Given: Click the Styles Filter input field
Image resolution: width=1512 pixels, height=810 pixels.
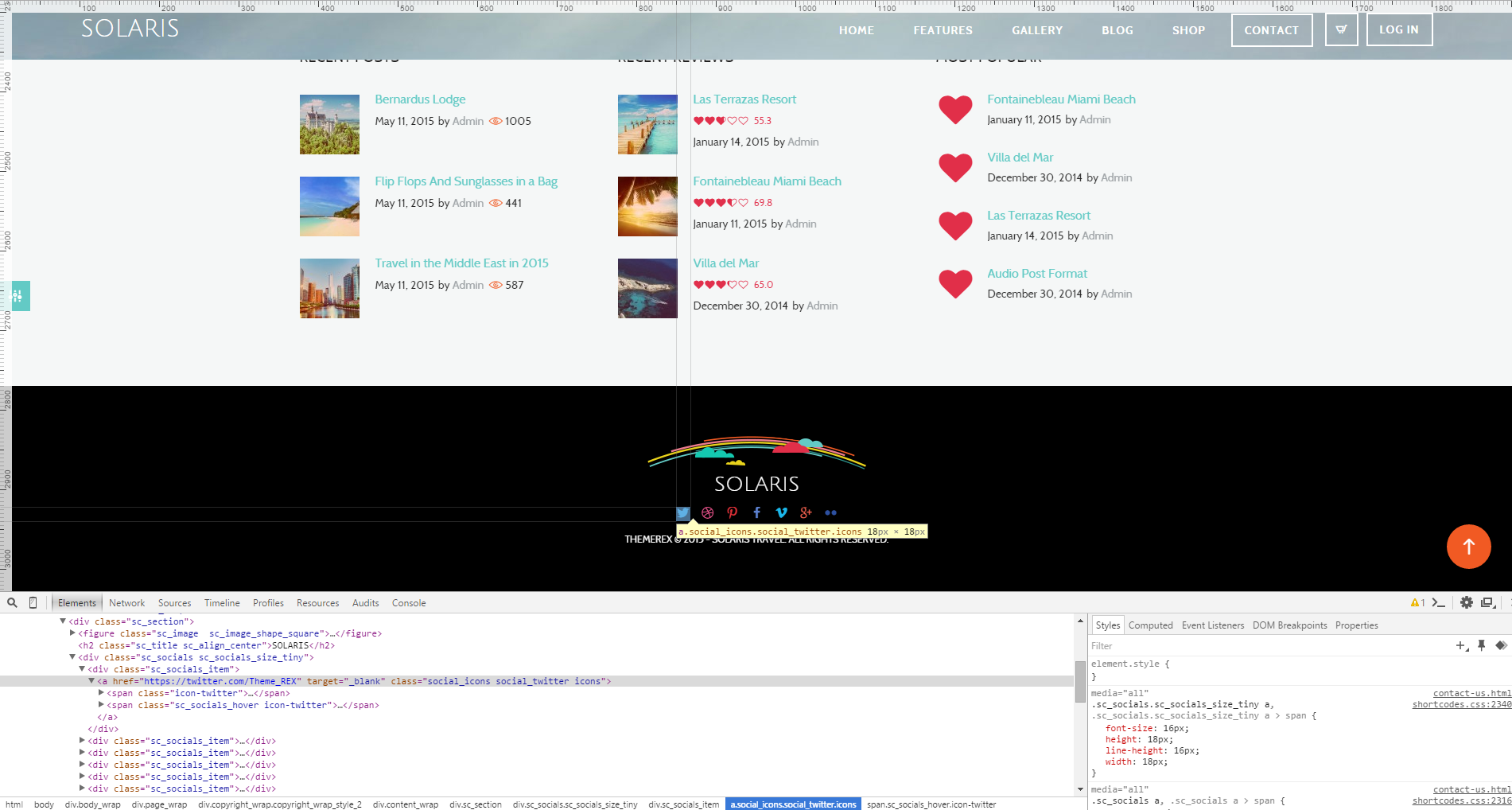Looking at the screenshot, I should pyautogui.click(x=1265, y=646).
